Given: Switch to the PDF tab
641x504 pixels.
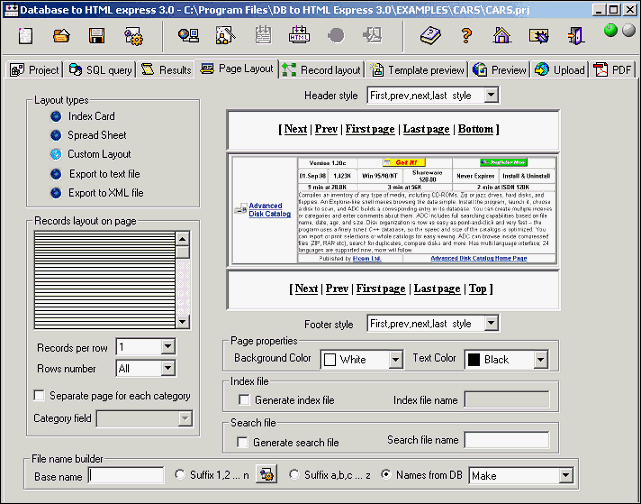Looking at the screenshot, I should 613,70.
